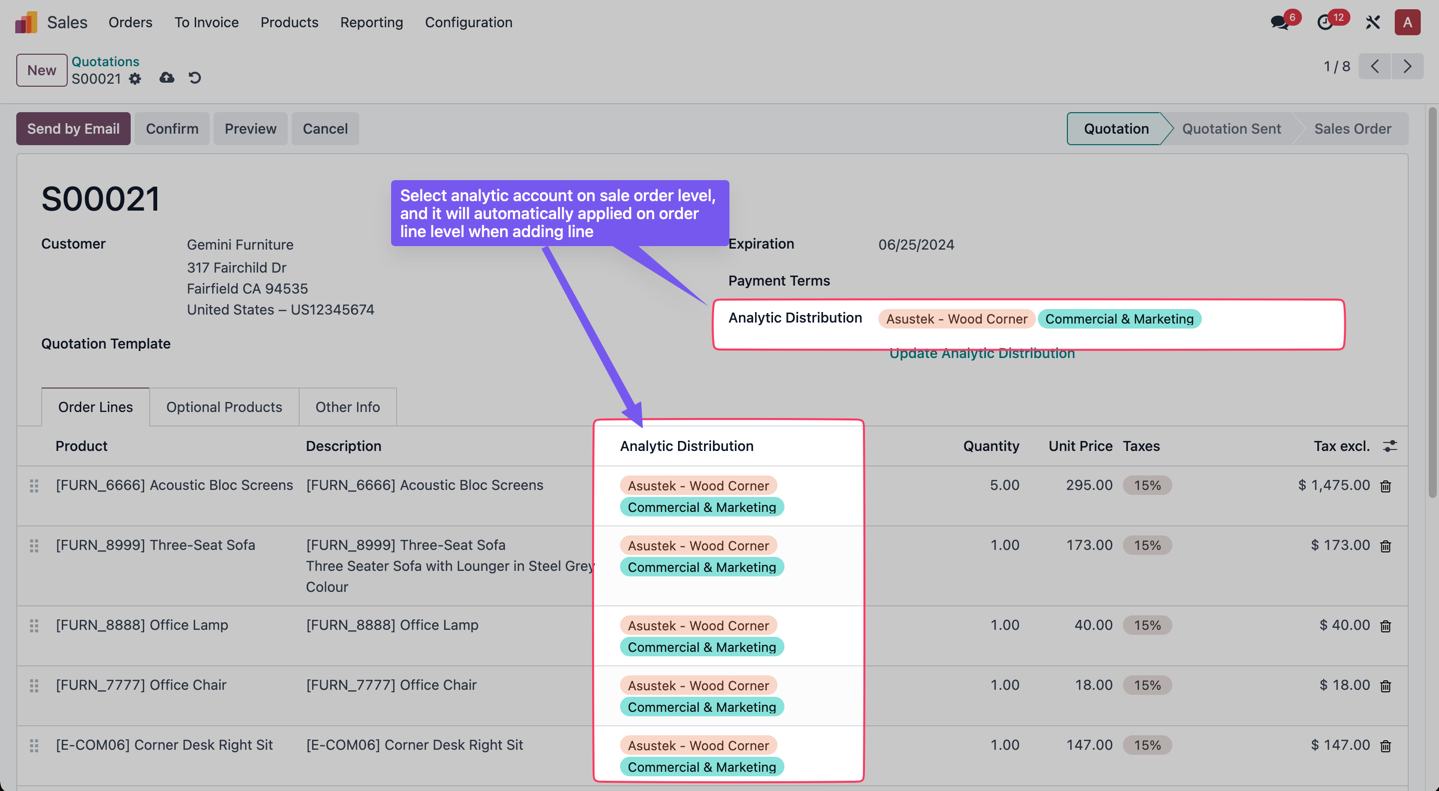
Task: Delete the Acoustic Bloc Screens line
Action: click(x=1385, y=486)
